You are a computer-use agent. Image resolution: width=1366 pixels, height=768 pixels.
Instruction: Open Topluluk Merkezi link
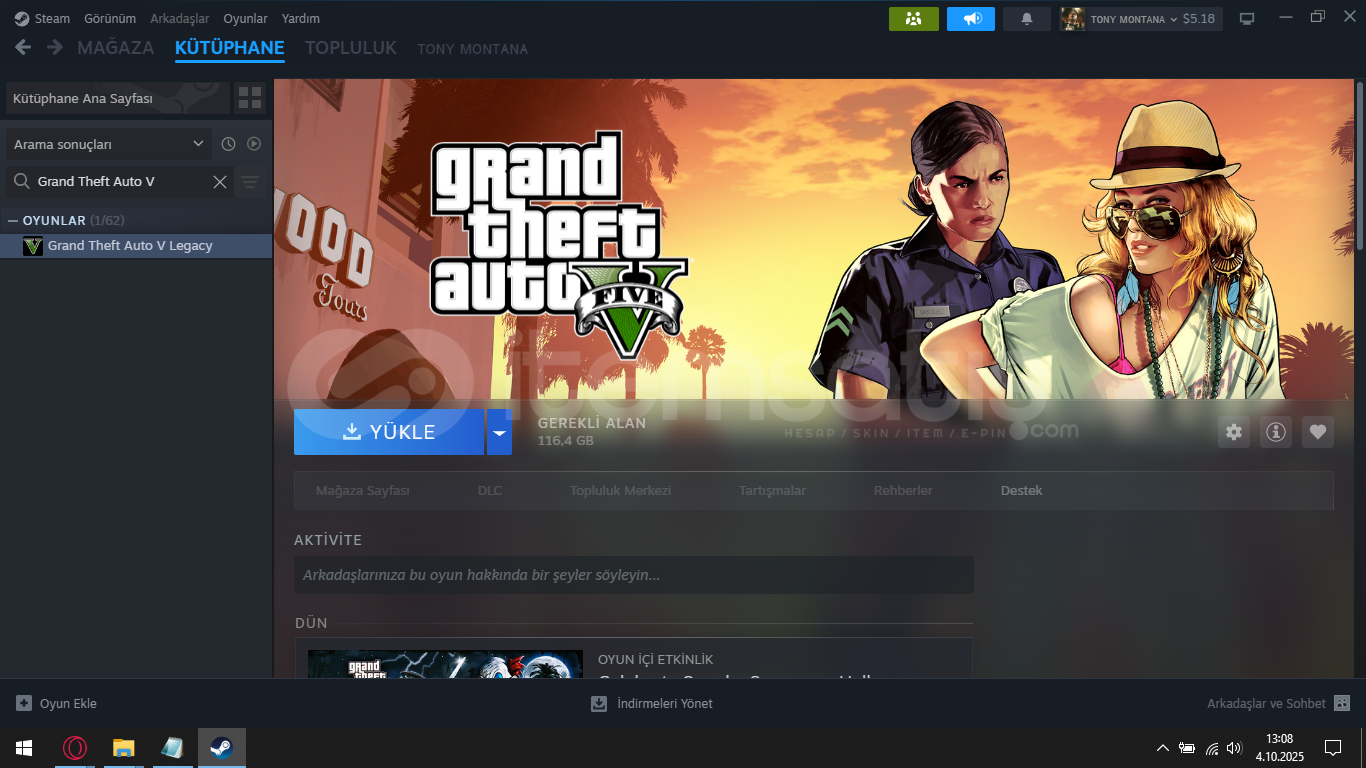coord(620,491)
